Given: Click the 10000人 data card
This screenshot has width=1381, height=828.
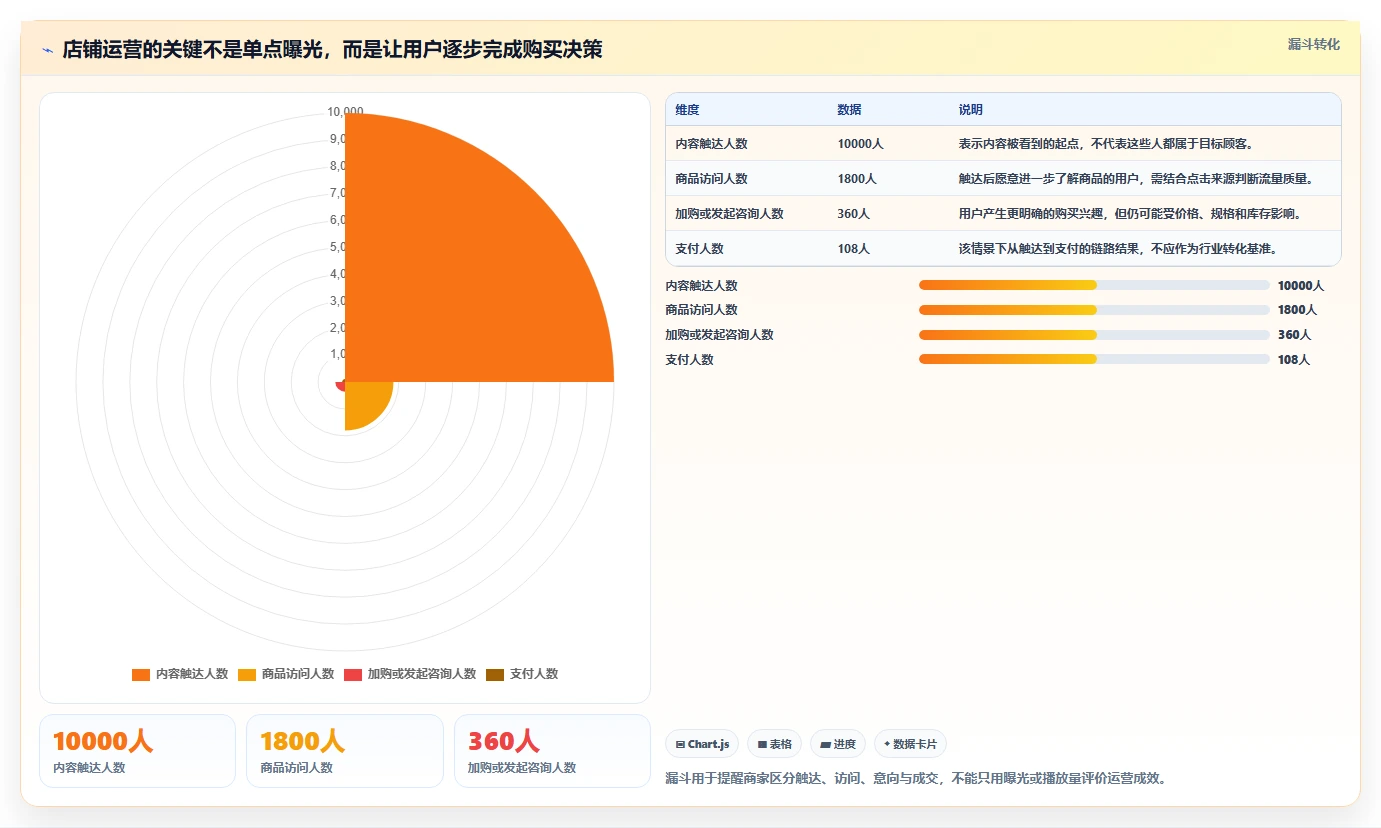Looking at the screenshot, I should (137, 751).
